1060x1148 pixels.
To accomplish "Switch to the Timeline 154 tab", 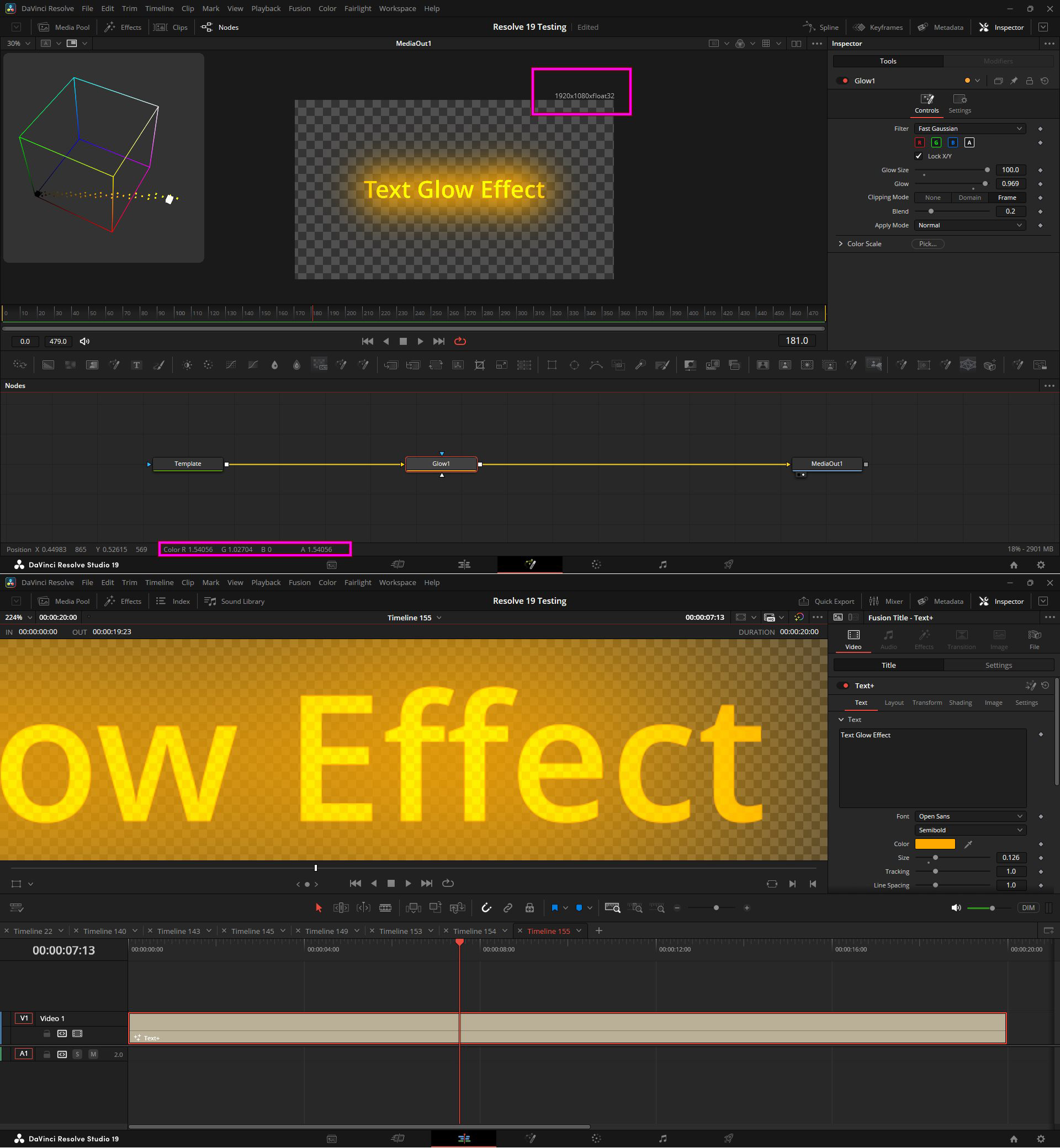I will [x=474, y=931].
